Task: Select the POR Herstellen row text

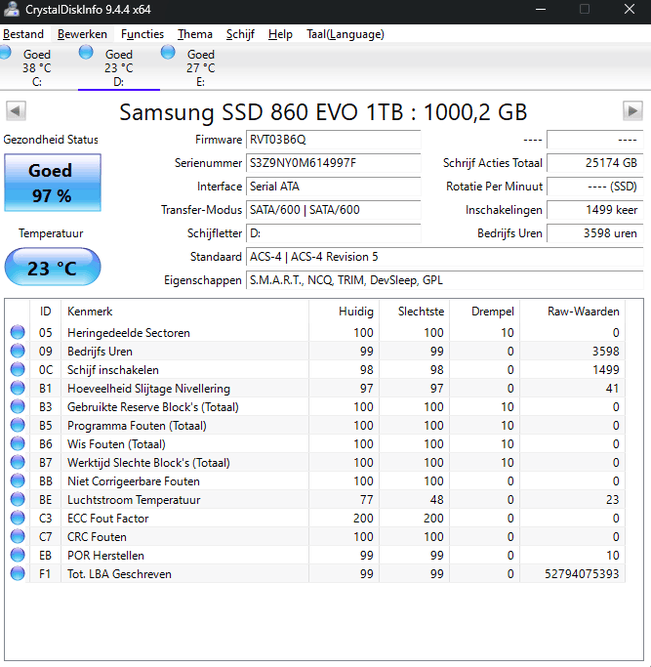Action: pyautogui.click(x=106, y=555)
